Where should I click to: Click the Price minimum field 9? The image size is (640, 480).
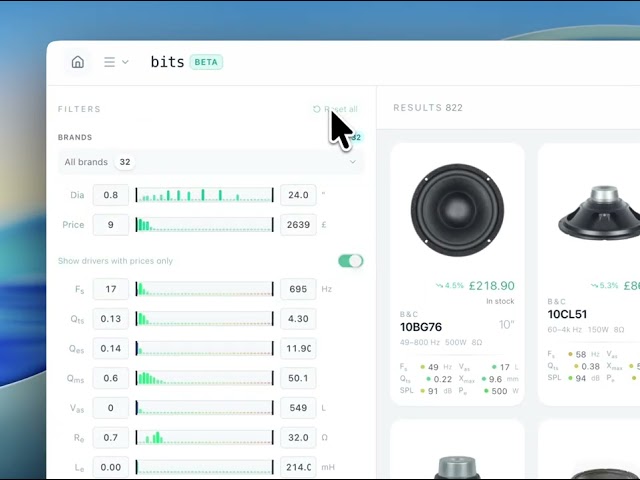coord(111,225)
